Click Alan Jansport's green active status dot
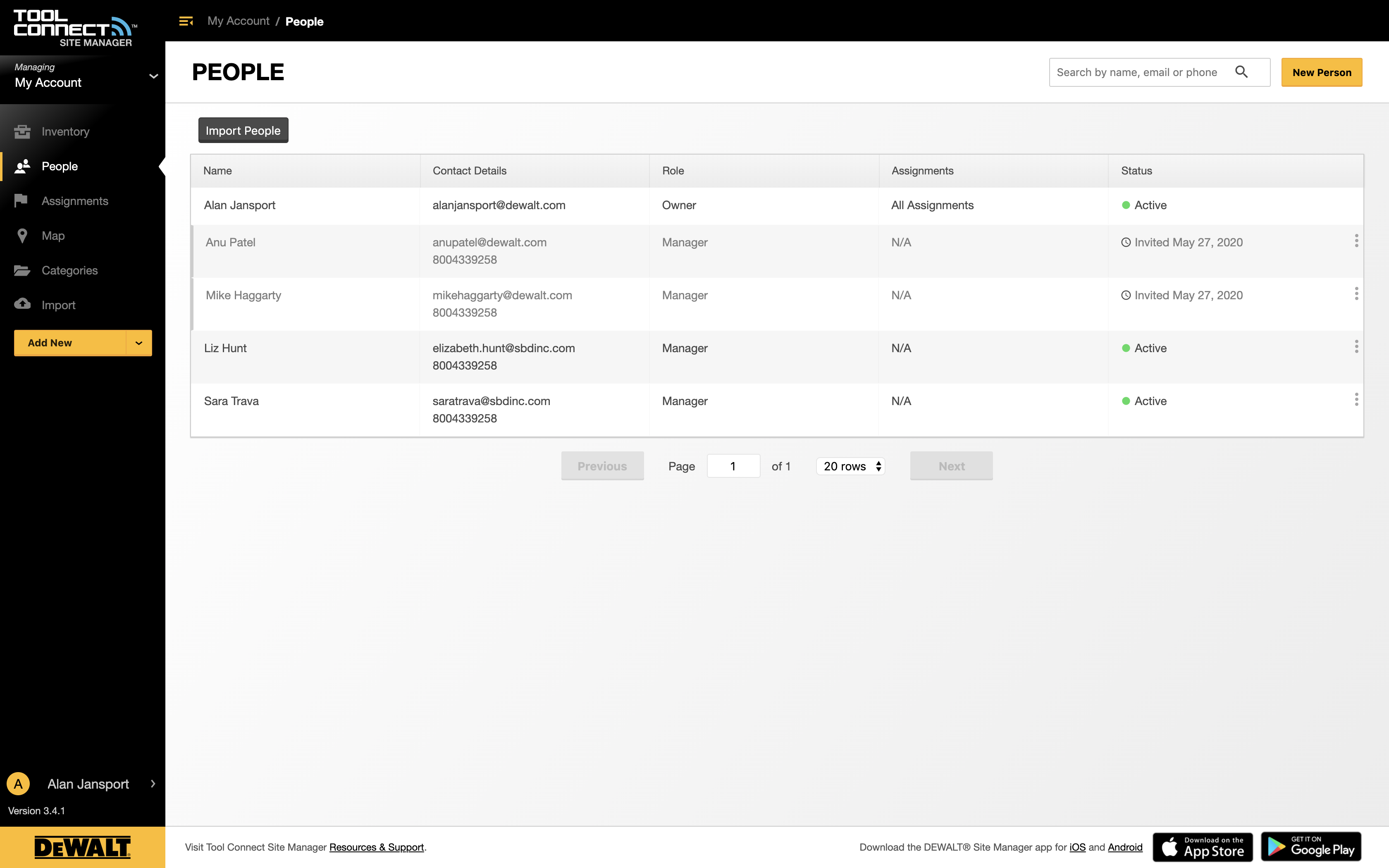 [x=1126, y=205]
